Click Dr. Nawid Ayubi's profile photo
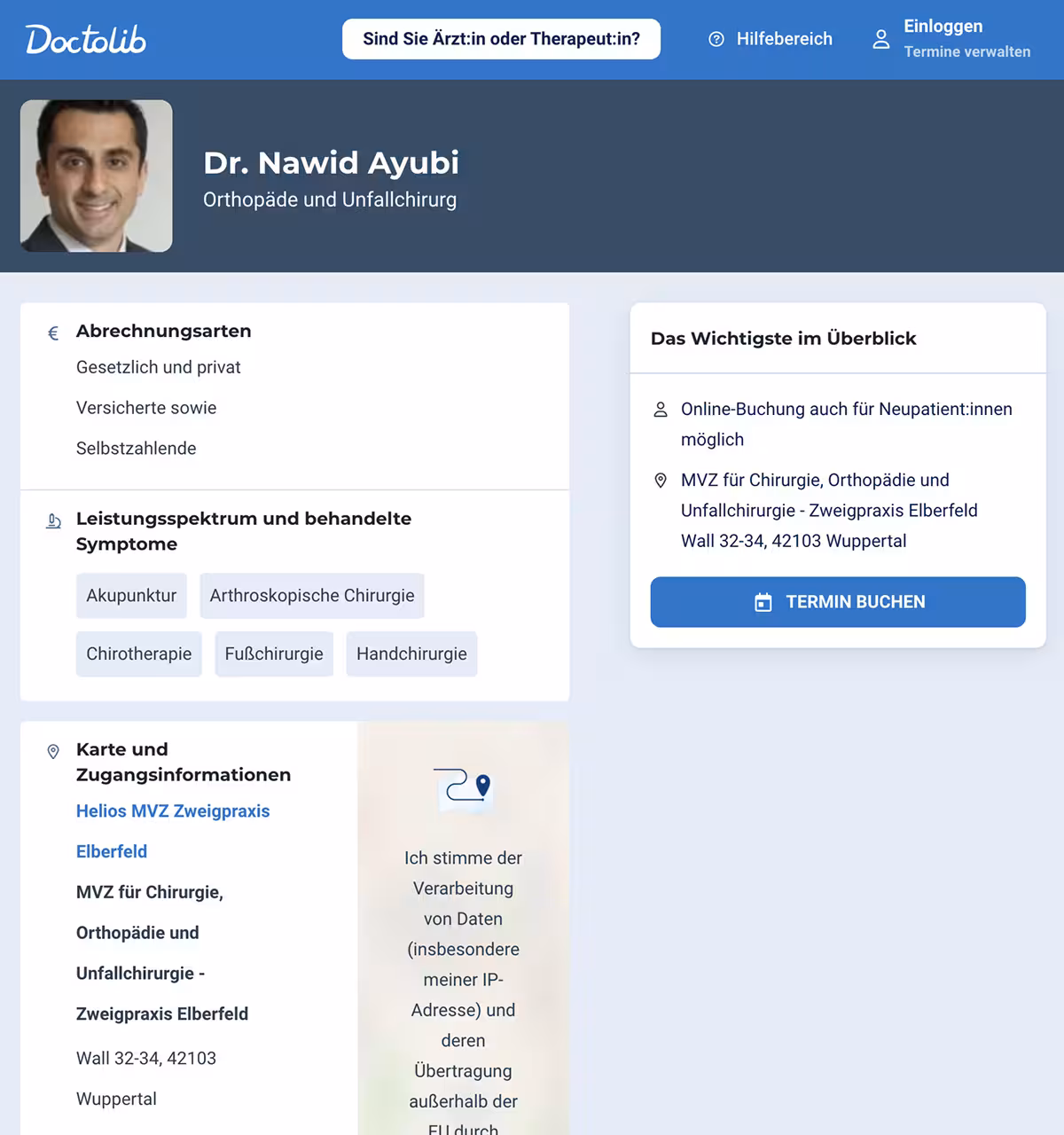The width and height of the screenshot is (1064, 1135). point(97,176)
